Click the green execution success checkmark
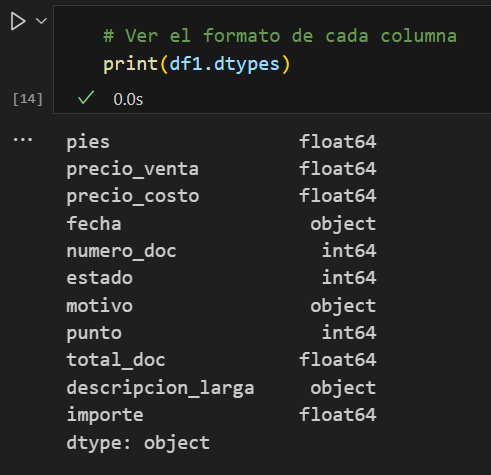Viewport: 491px width, 475px height. pos(86,98)
